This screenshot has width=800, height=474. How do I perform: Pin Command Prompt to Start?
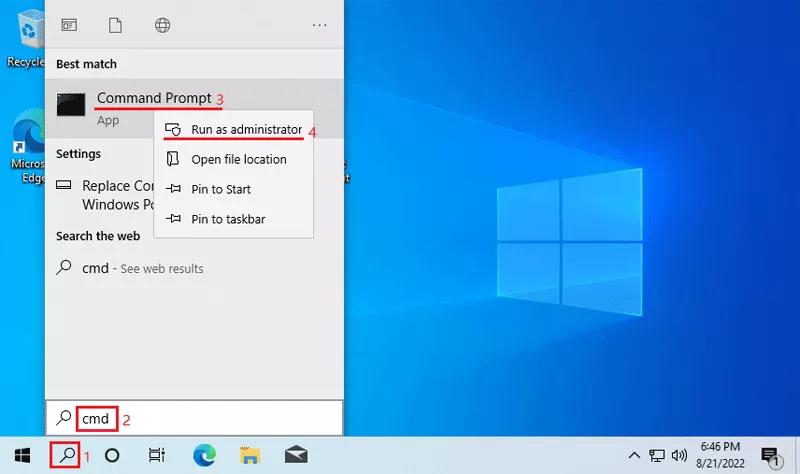tap(220, 189)
